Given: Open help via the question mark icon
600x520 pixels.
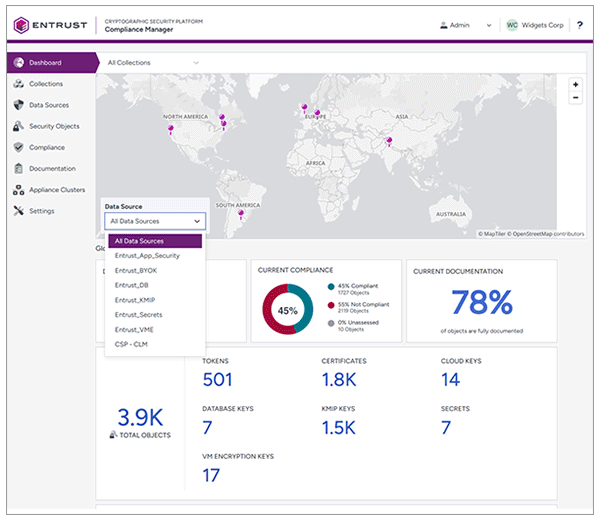Looking at the screenshot, I should pos(580,25).
